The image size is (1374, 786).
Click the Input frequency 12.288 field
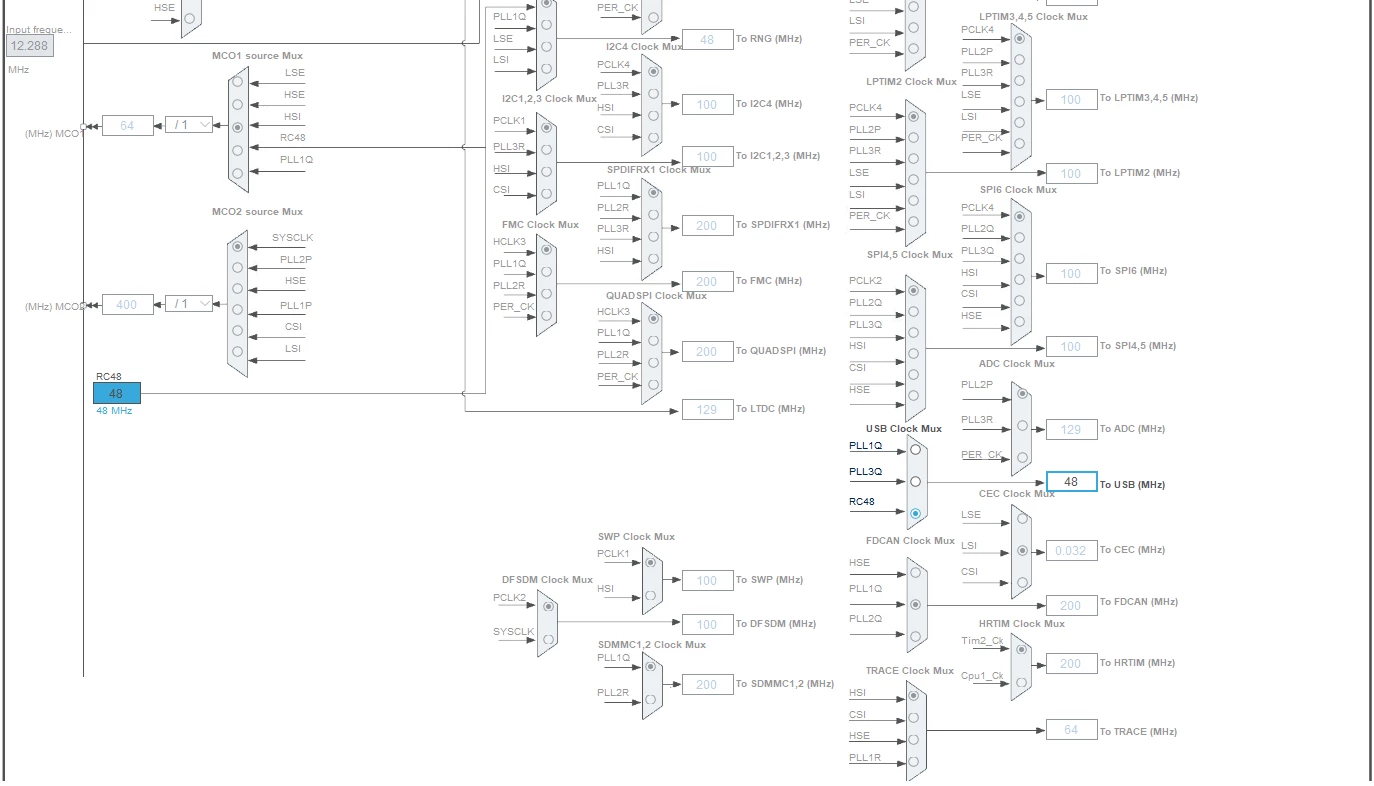click(x=30, y=46)
